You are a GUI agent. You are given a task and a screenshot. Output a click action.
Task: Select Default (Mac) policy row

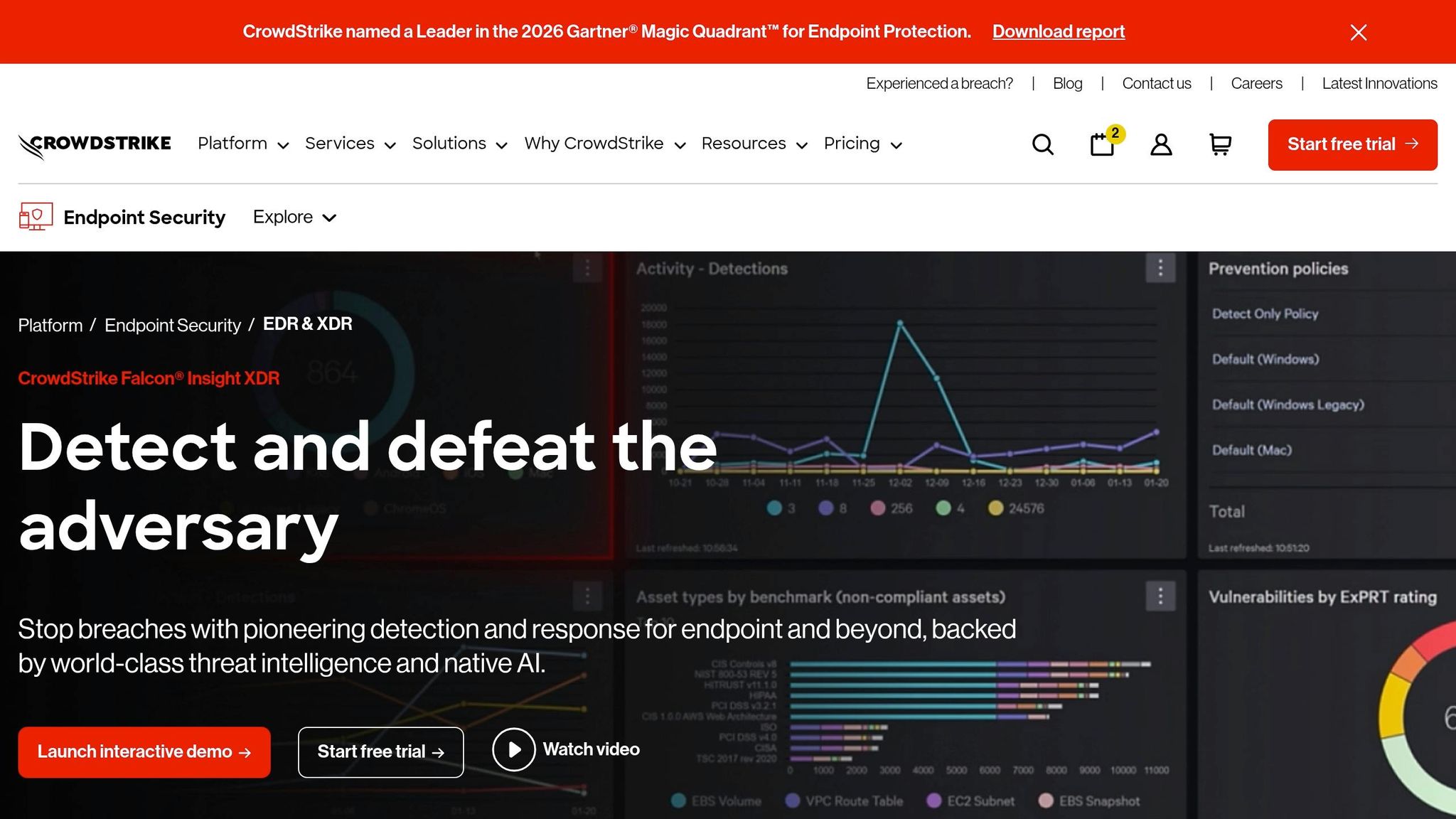[1332, 450]
